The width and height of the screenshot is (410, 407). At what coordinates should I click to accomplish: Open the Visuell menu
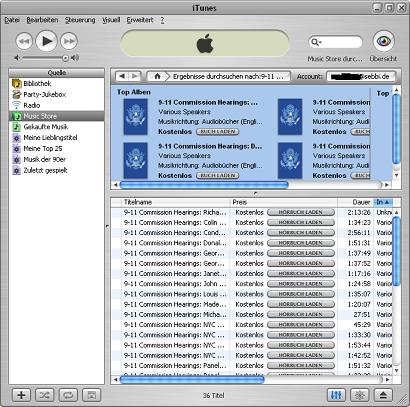pos(111,20)
